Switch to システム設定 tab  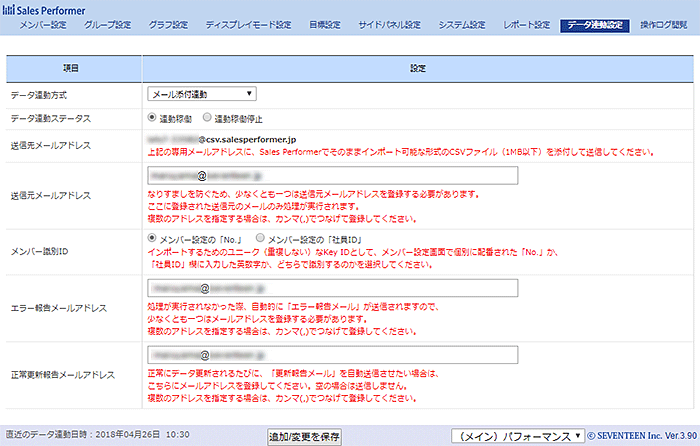[x=460, y=25]
